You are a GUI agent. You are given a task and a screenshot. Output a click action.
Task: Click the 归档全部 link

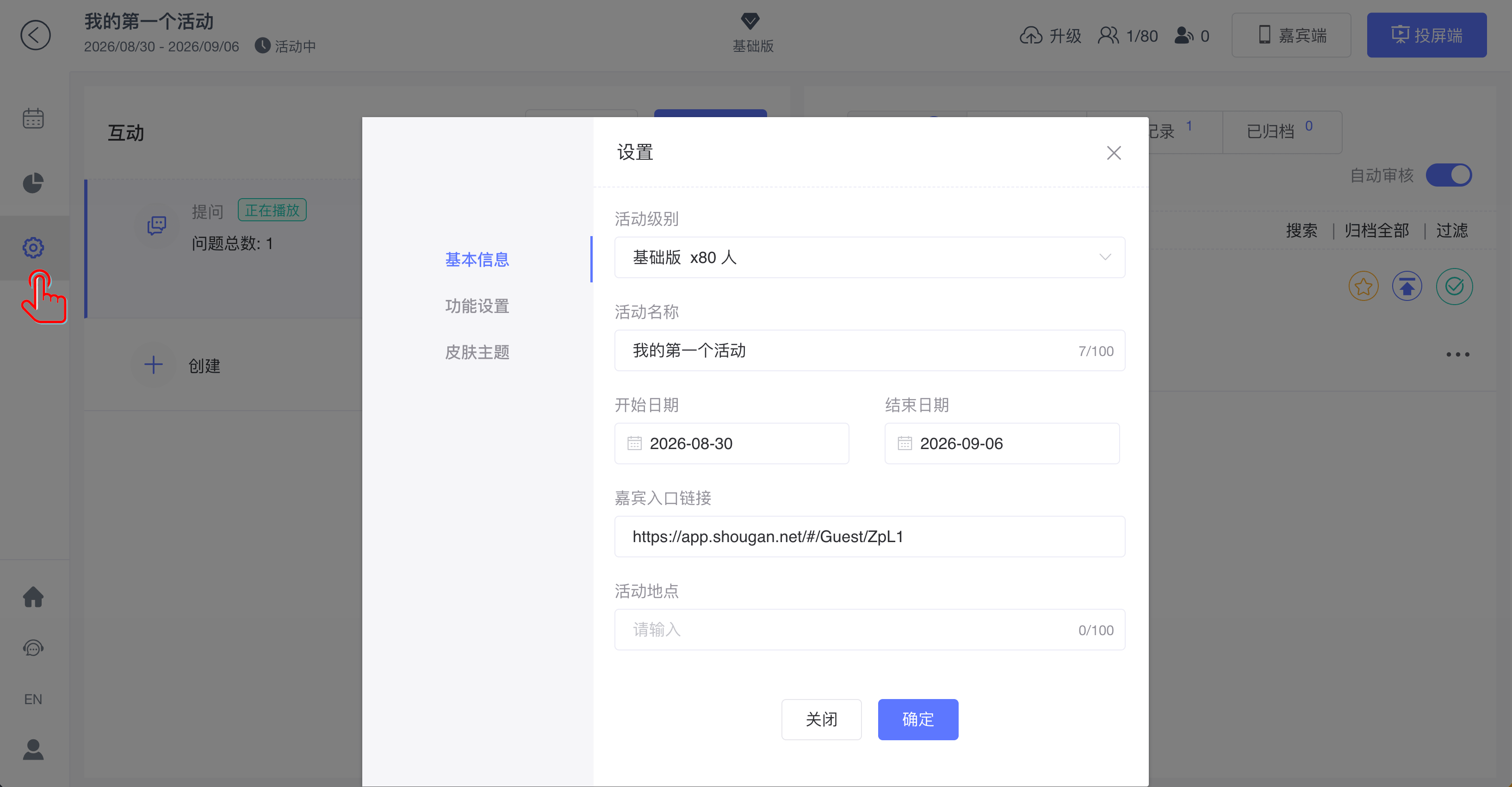1376,230
